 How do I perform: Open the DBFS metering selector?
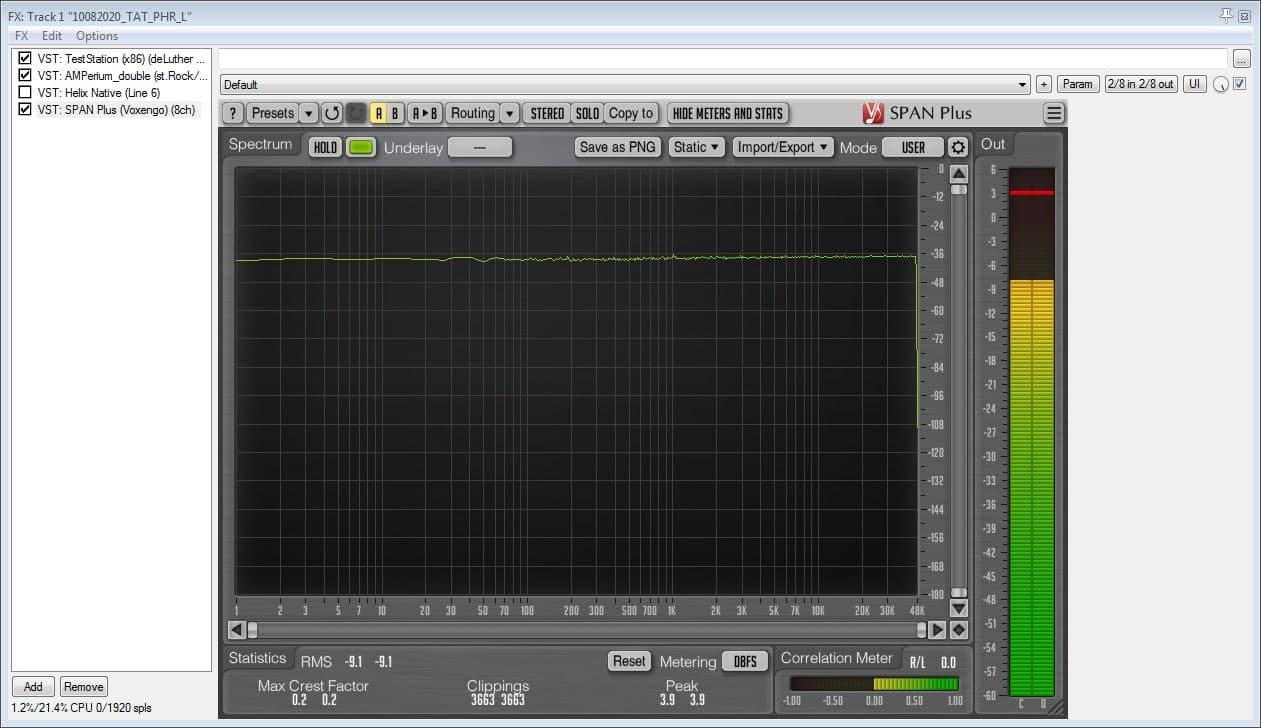pyautogui.click(x=745, y=661)
